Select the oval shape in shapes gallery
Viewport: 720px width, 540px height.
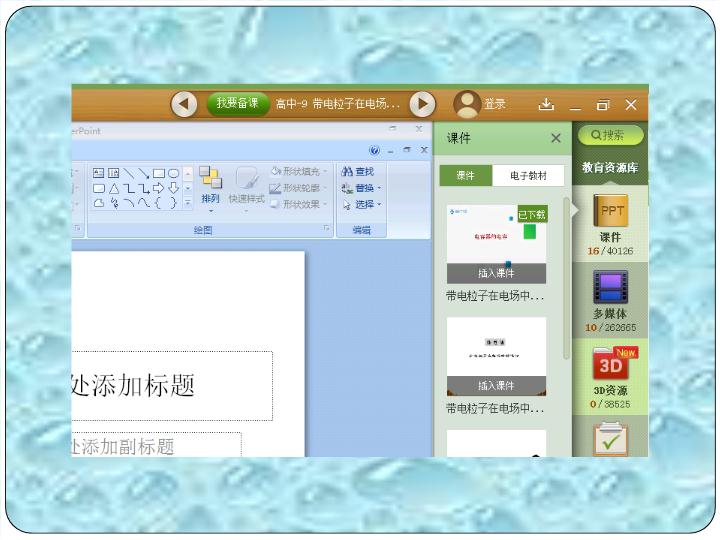click(174, 173)
